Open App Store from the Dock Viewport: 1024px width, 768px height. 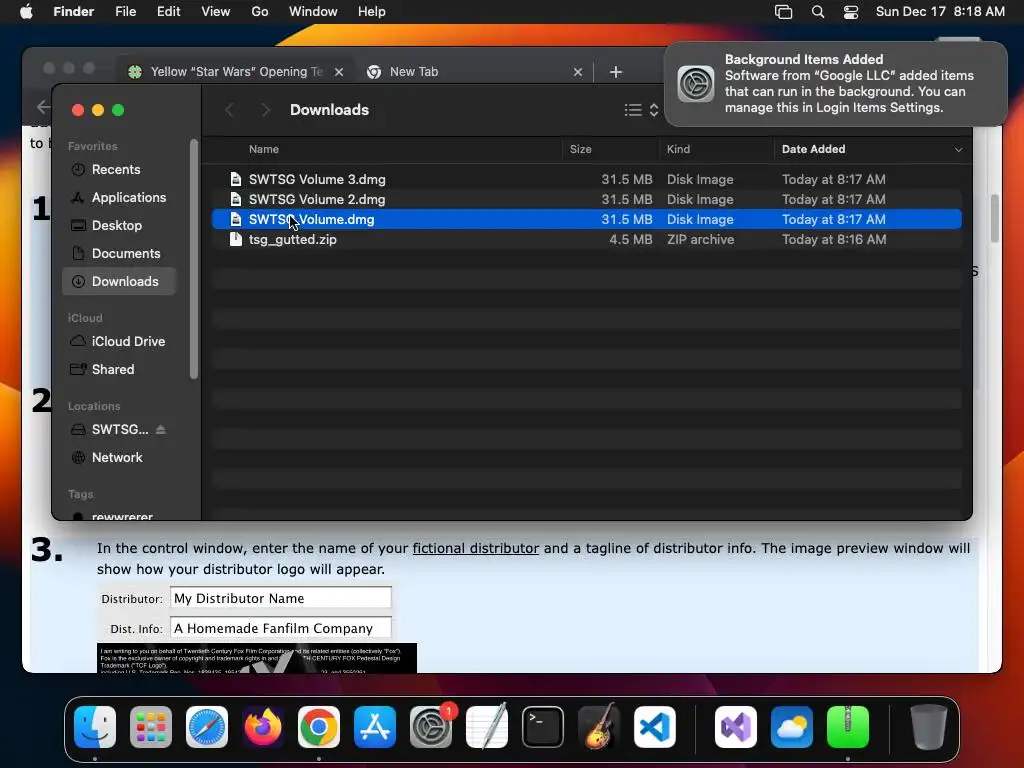click(375, 726)
